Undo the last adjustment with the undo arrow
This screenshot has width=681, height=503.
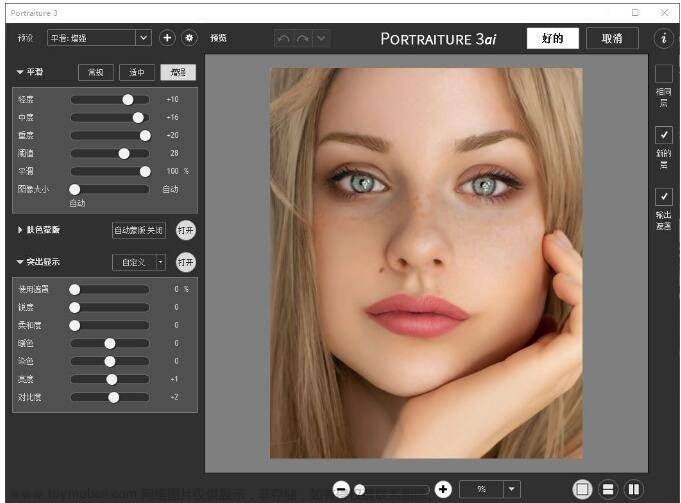284,39
